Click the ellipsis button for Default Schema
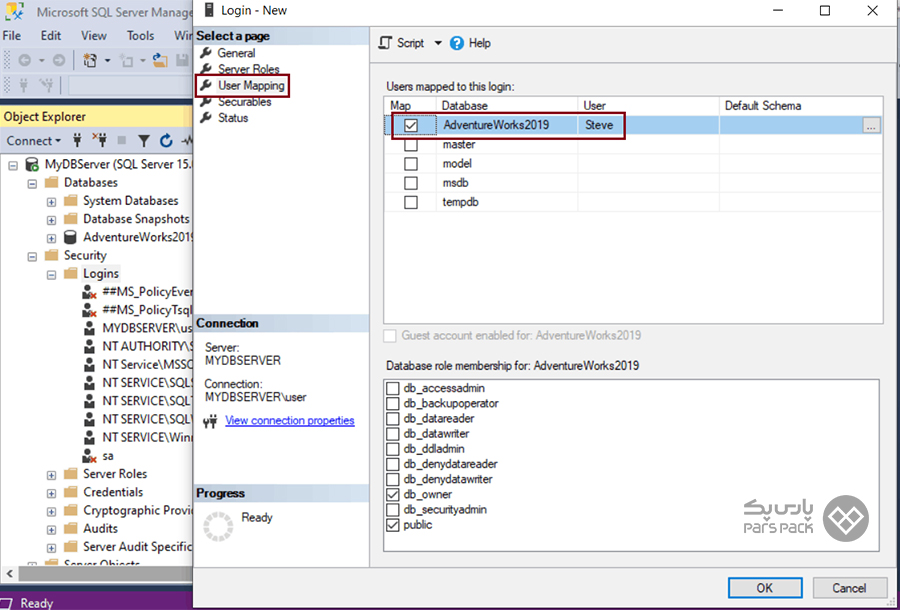900x610 pixels. click(871, 126)
